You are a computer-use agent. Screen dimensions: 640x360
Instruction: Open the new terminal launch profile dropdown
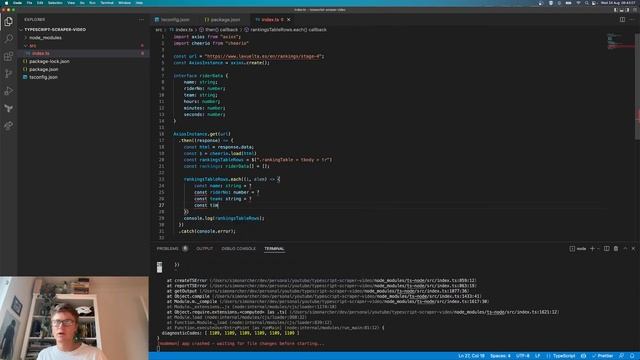coord(598,249)
